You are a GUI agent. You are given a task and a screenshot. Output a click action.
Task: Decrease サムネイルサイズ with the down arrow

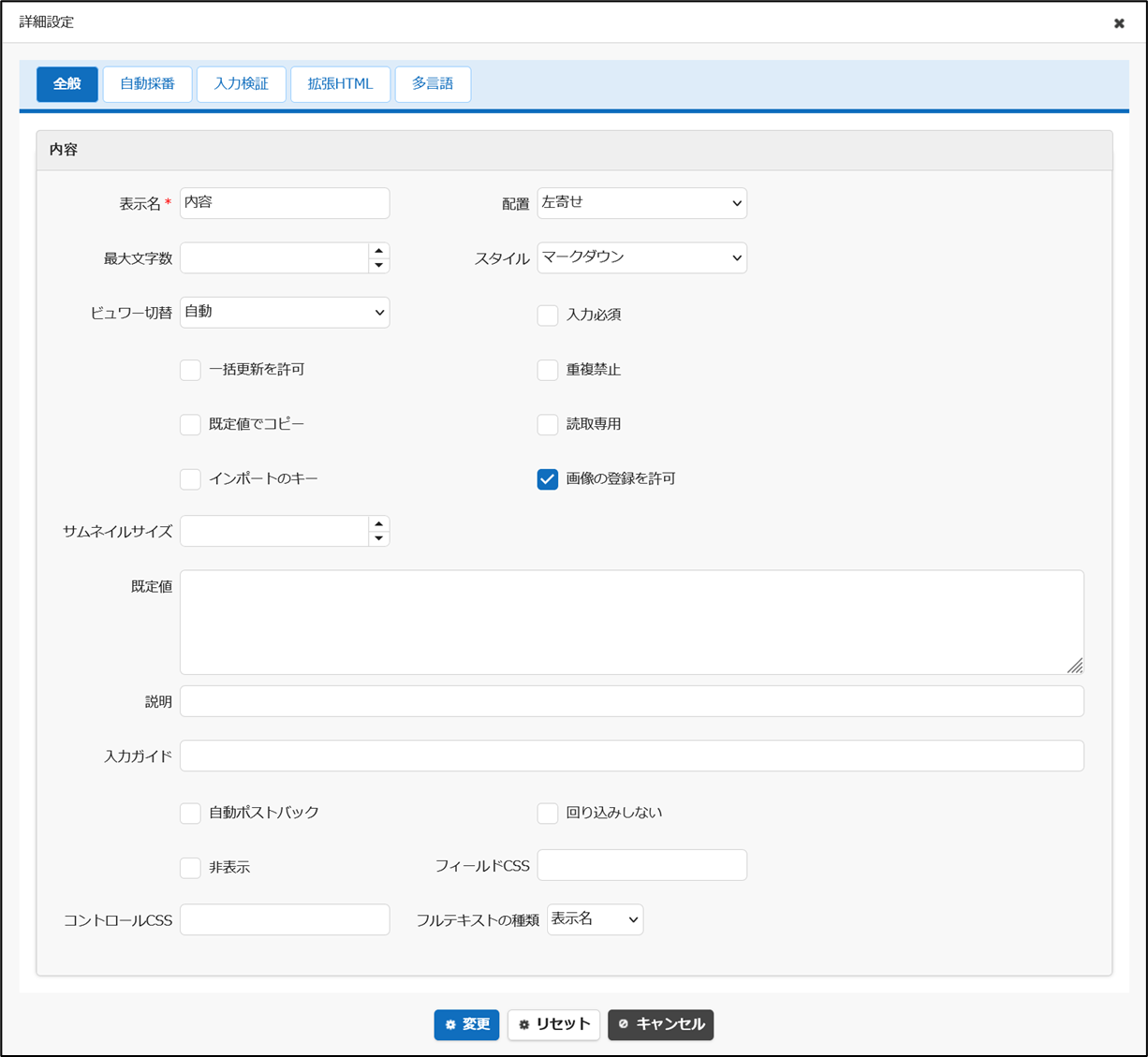pyautogui.click(x=378, y=538)
